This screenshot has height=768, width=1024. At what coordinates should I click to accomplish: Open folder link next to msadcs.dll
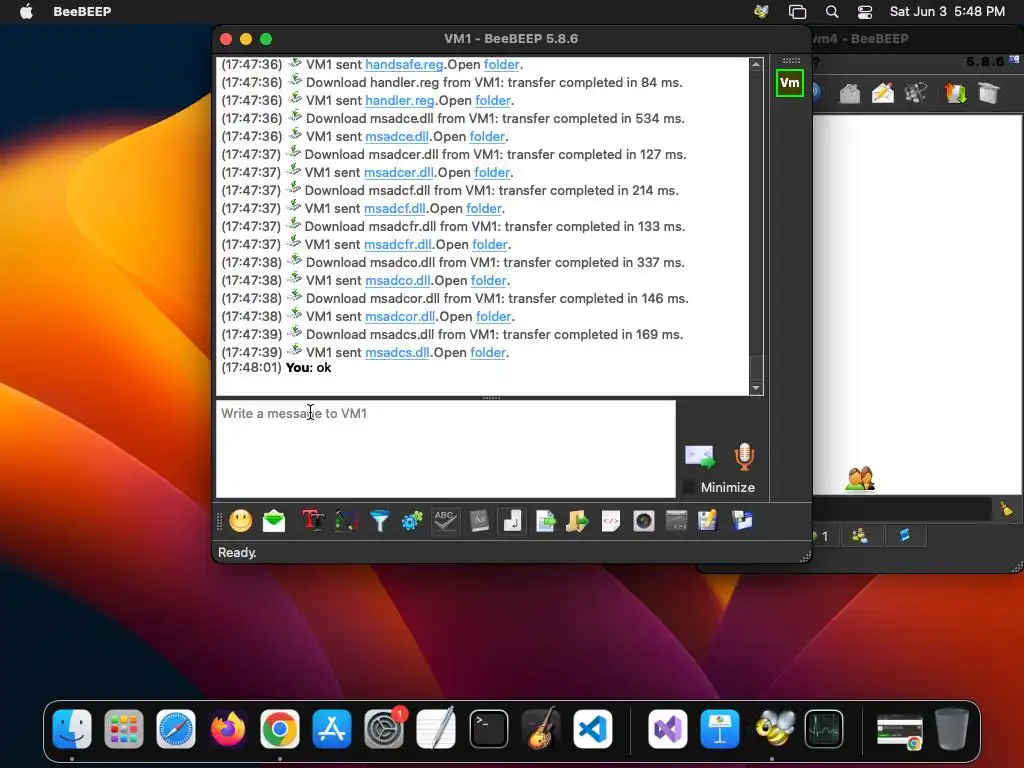click(x=488, y=353)
